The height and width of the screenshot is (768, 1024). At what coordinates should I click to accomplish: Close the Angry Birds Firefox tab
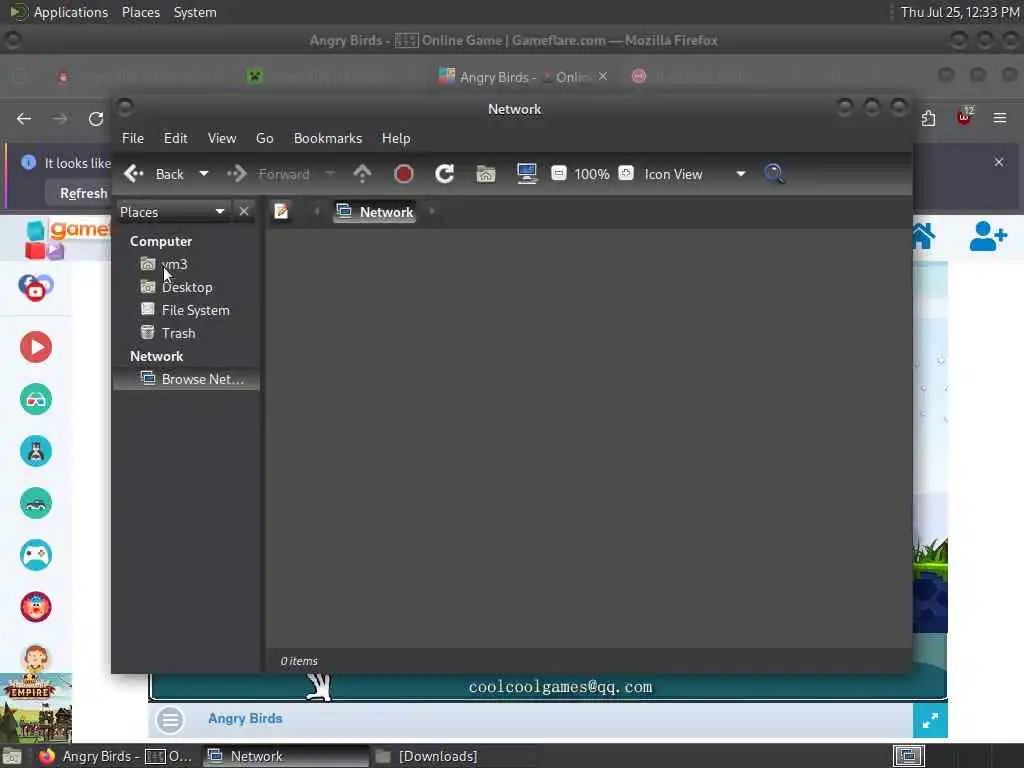coord(603,76)
